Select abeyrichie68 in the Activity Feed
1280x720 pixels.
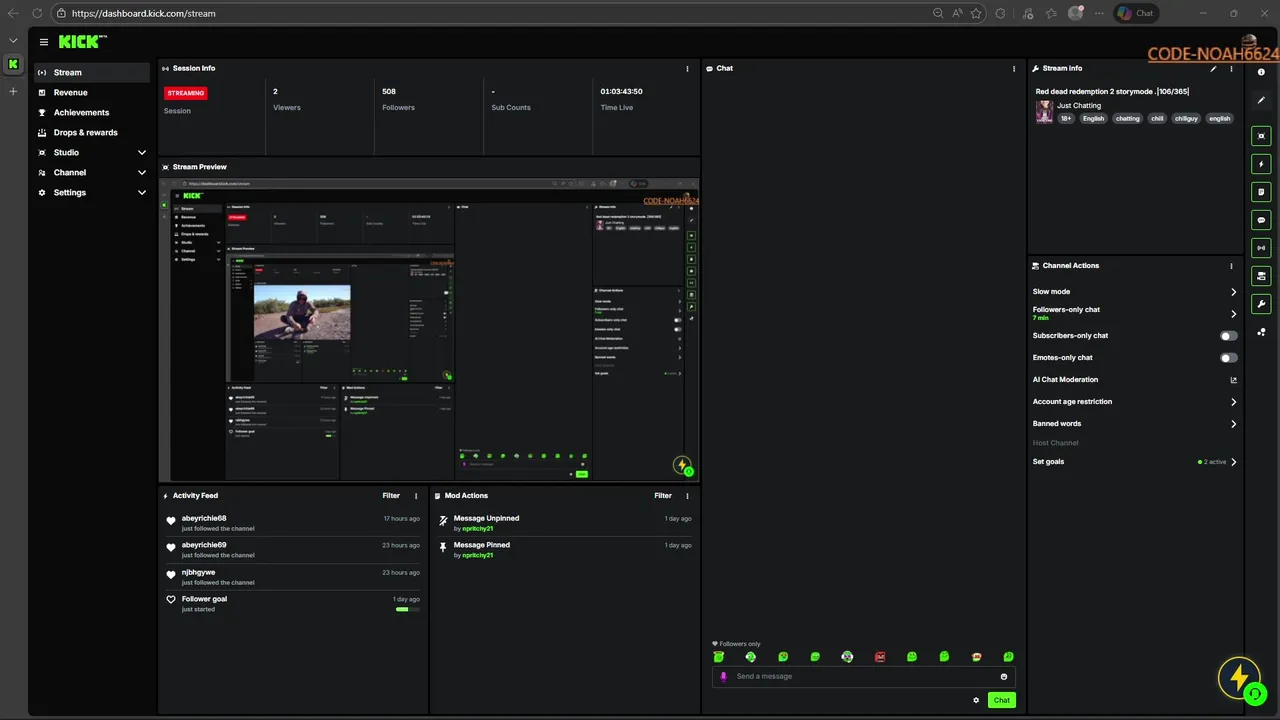pos(204,518)
